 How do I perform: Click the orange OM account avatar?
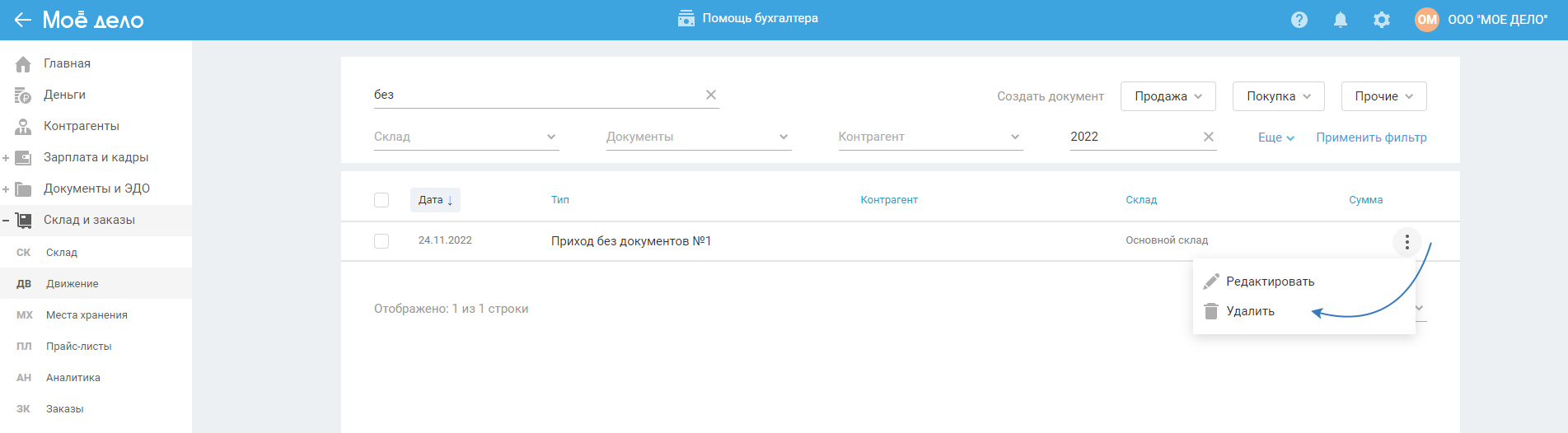pyautogui.click(x=1426, y=20)
